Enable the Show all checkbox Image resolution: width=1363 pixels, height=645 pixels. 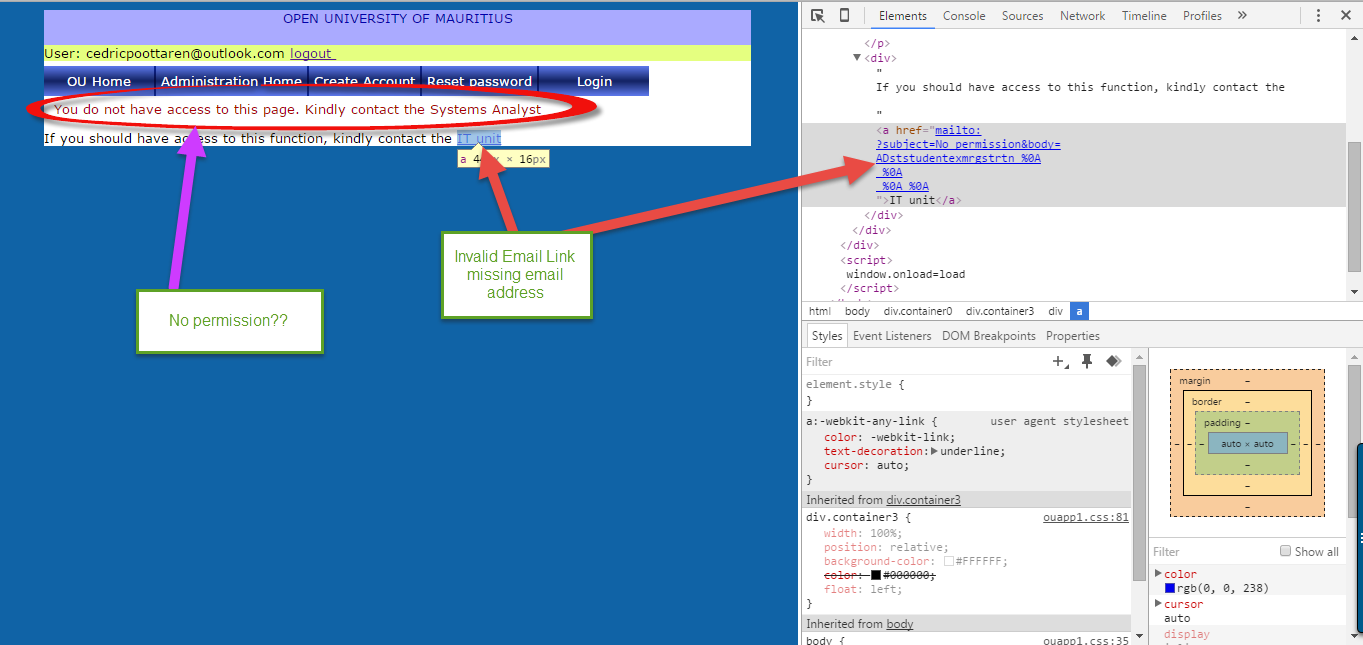pos(1286,551)
